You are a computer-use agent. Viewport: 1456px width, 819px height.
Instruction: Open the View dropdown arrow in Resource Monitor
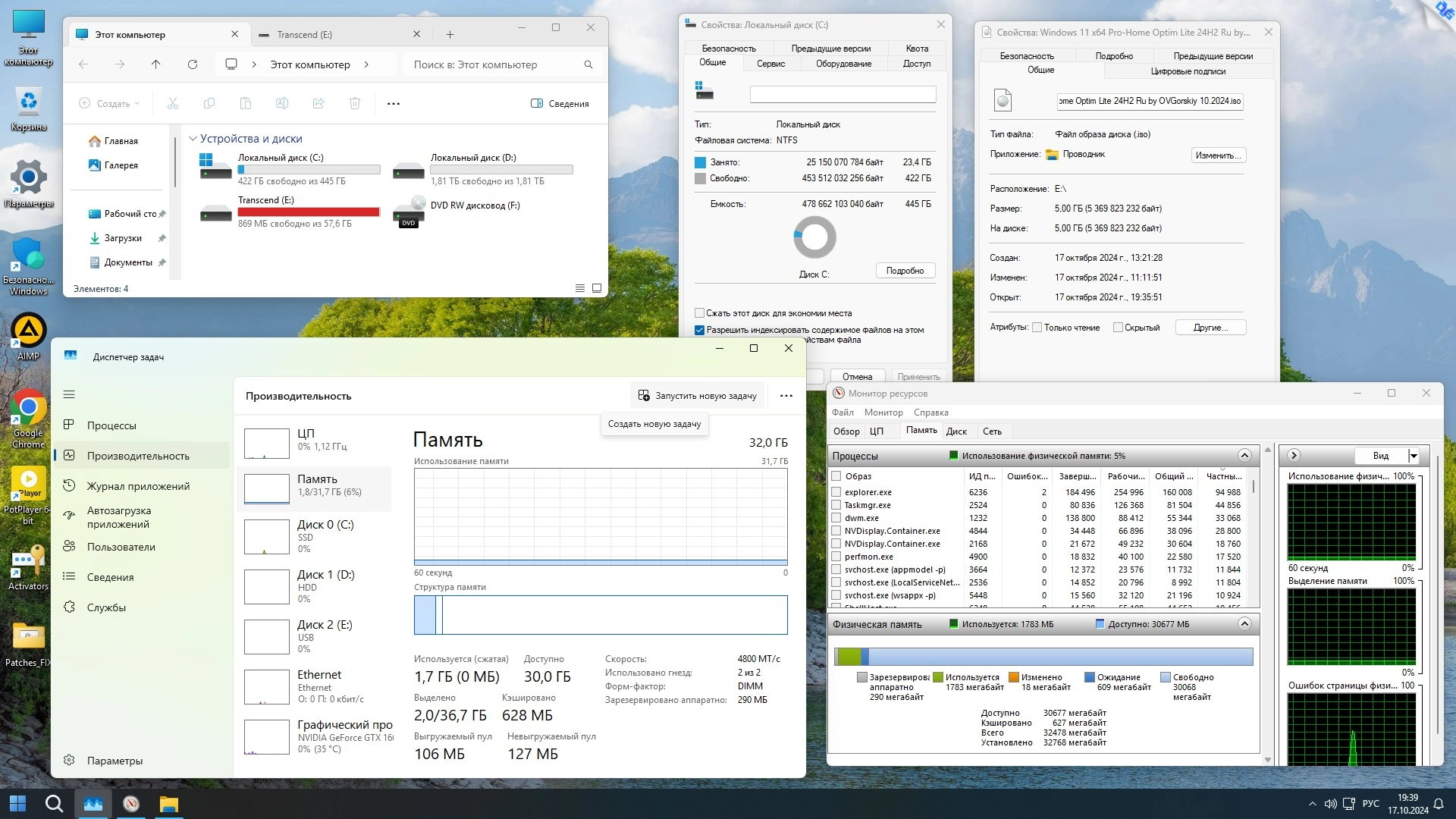point(1414,456)
